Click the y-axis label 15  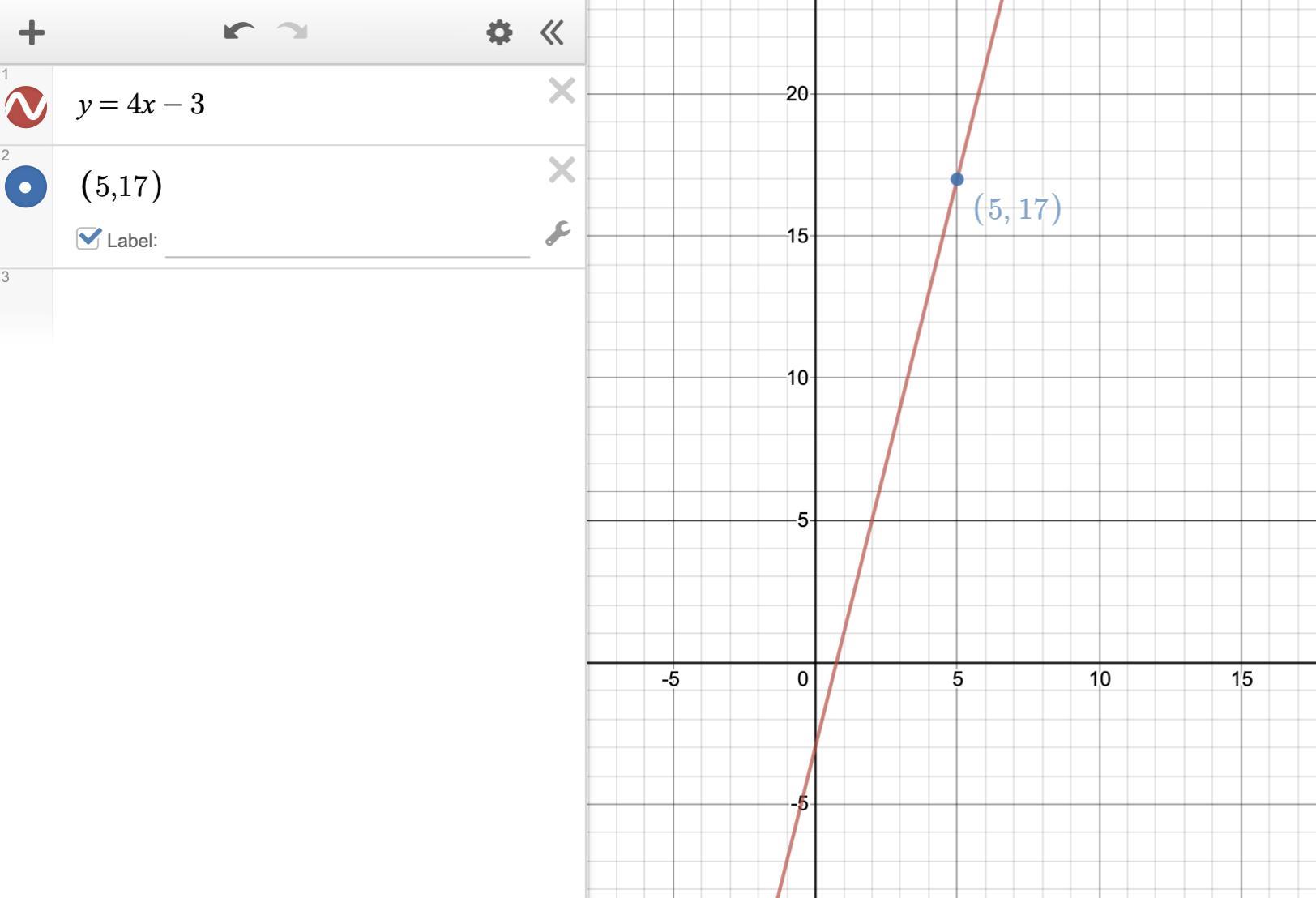click(x=797, y=236)
